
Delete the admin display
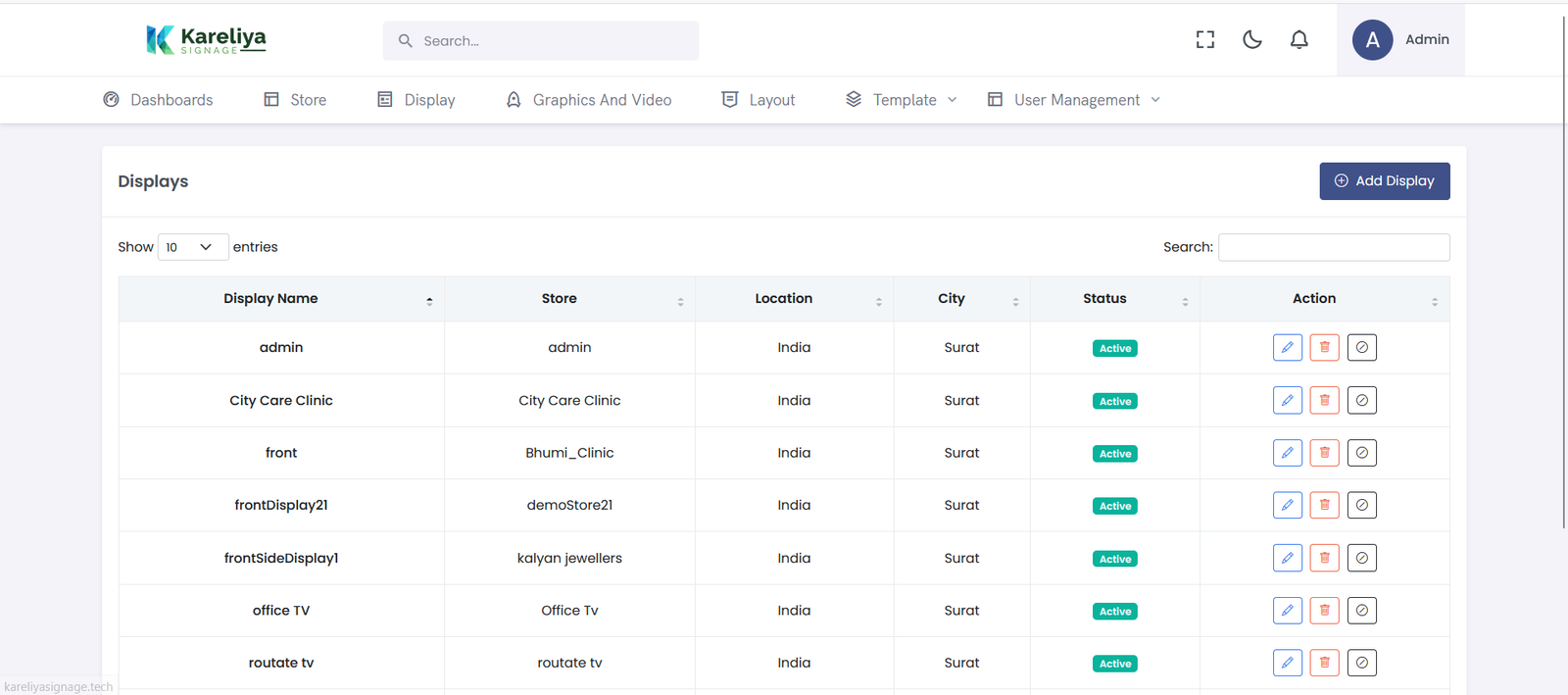[x=1325, y=347]
